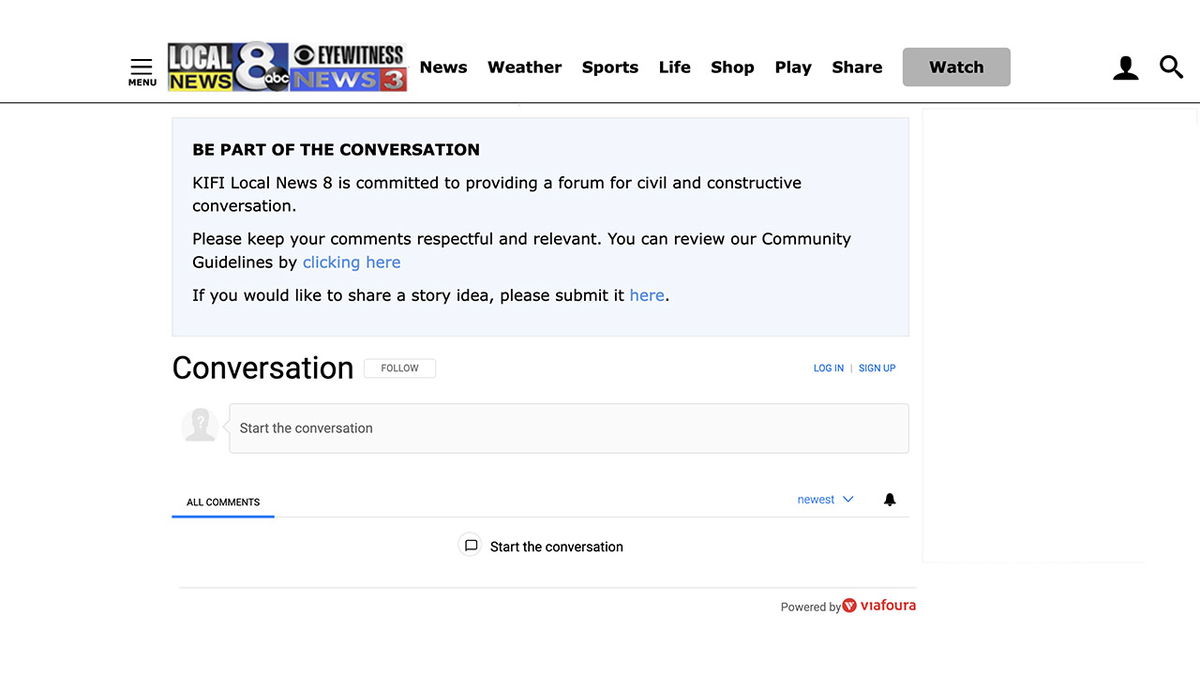
Task: Click the Viafoura logo
Action: (879, 606)
